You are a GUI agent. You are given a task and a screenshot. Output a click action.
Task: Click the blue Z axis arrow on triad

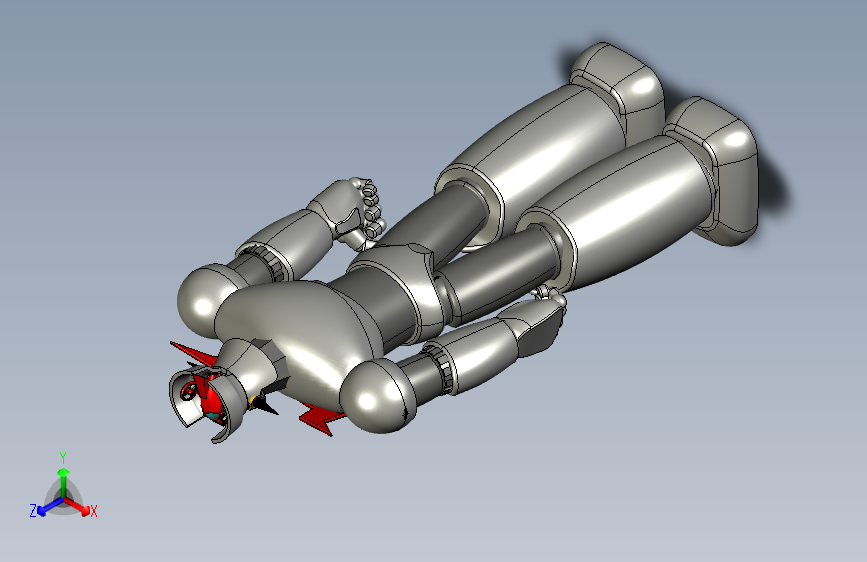coord(49,506)
